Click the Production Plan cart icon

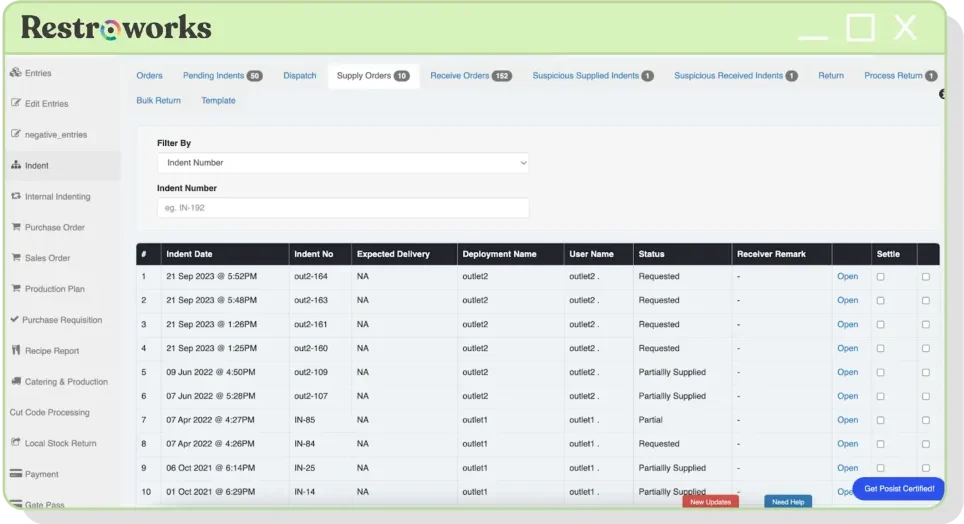click(x=16, y=288)
